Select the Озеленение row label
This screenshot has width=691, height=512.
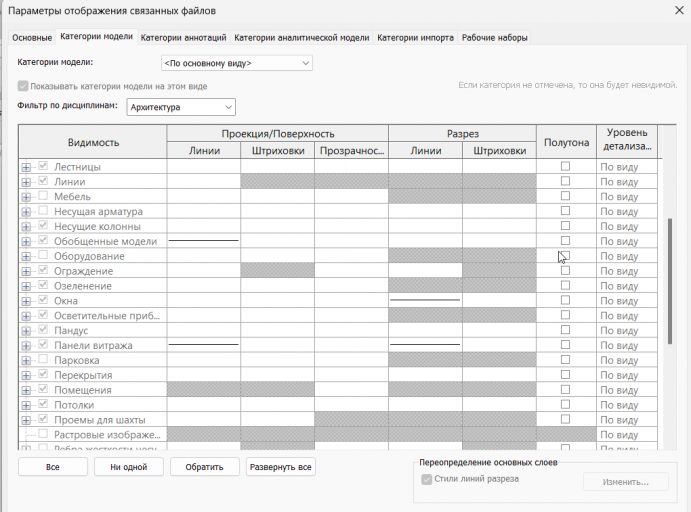[x=83, y=286]
